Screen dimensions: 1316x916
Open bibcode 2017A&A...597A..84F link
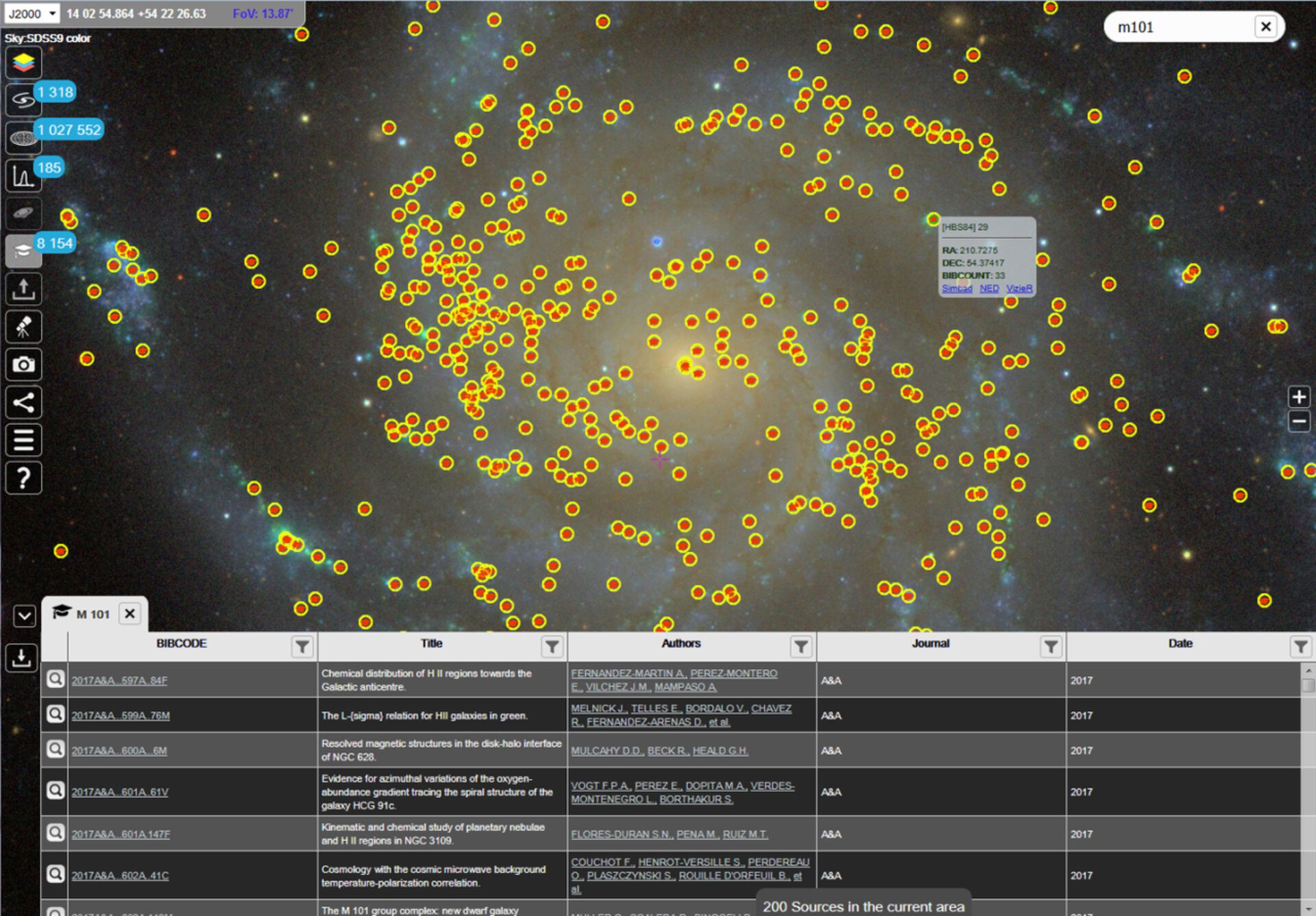coord(119,680)
